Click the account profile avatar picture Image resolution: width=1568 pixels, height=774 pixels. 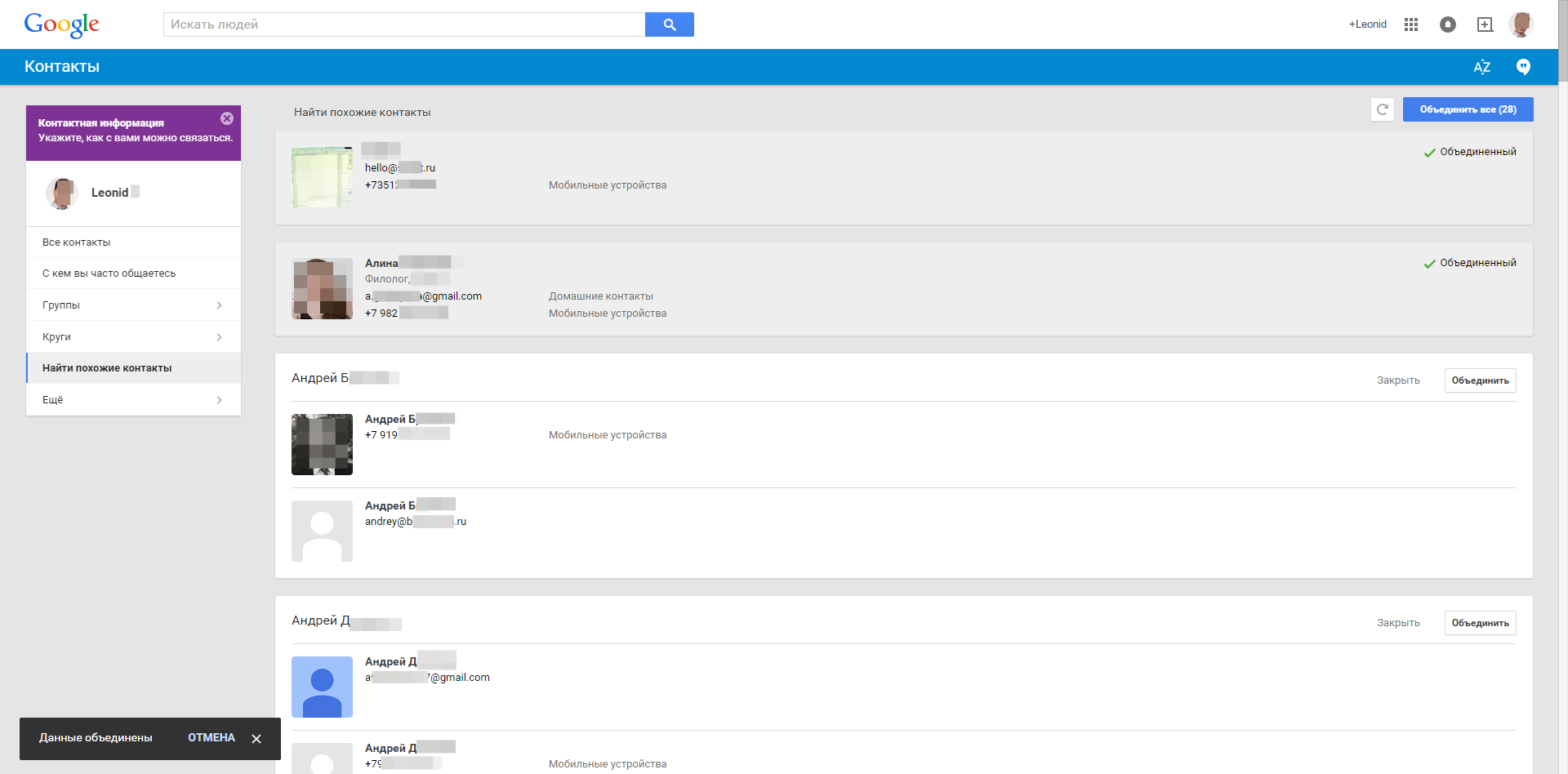(1522, 24)
